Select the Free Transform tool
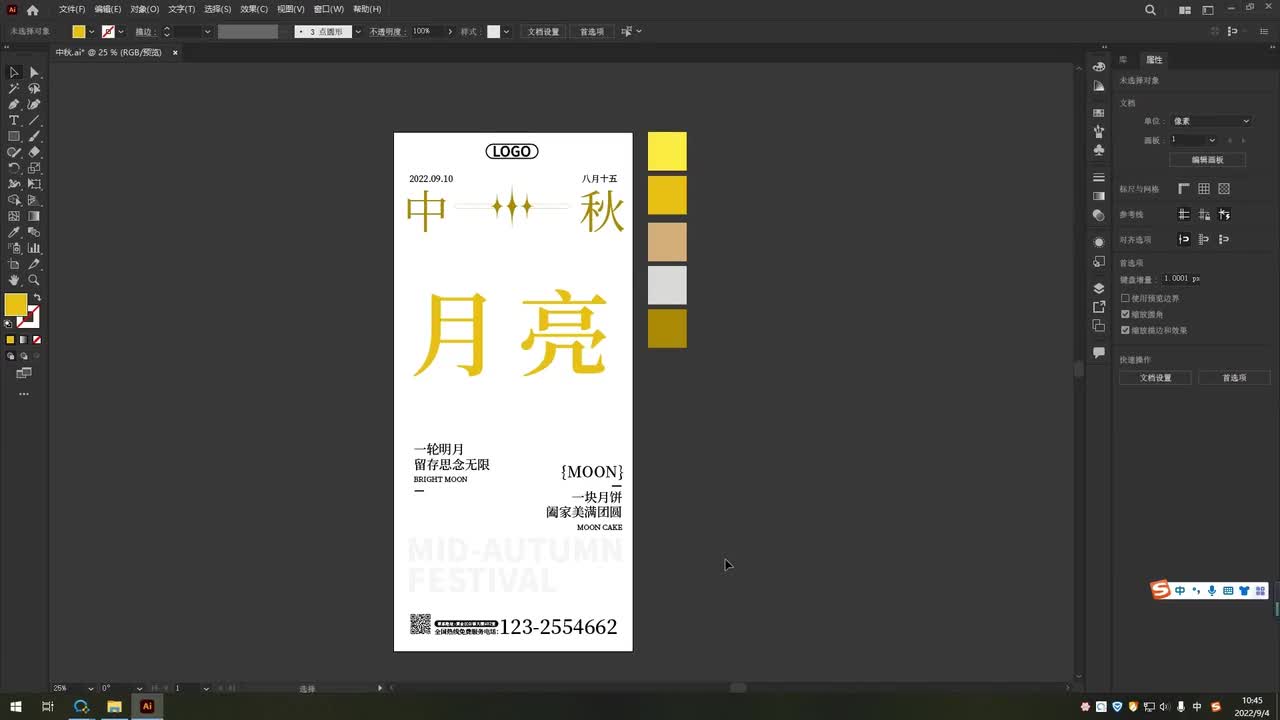1280x720 pixels. (34, 184)
